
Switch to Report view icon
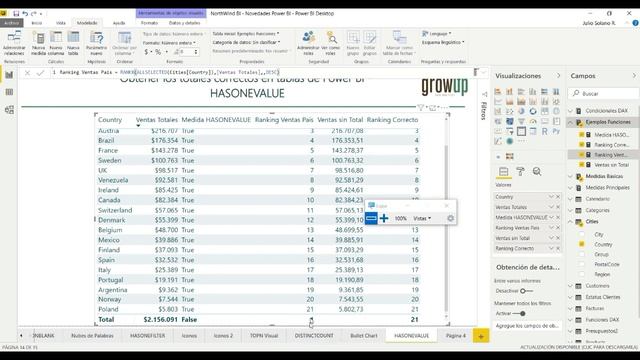point(9,75)
